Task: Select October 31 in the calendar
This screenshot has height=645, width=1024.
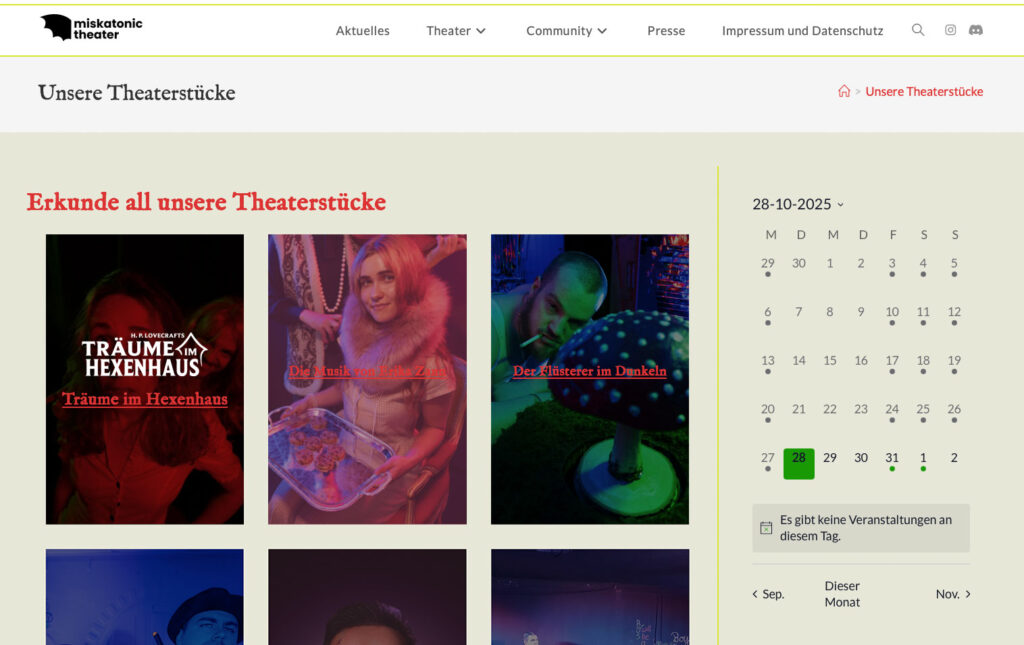Action: tap(892, 460)
